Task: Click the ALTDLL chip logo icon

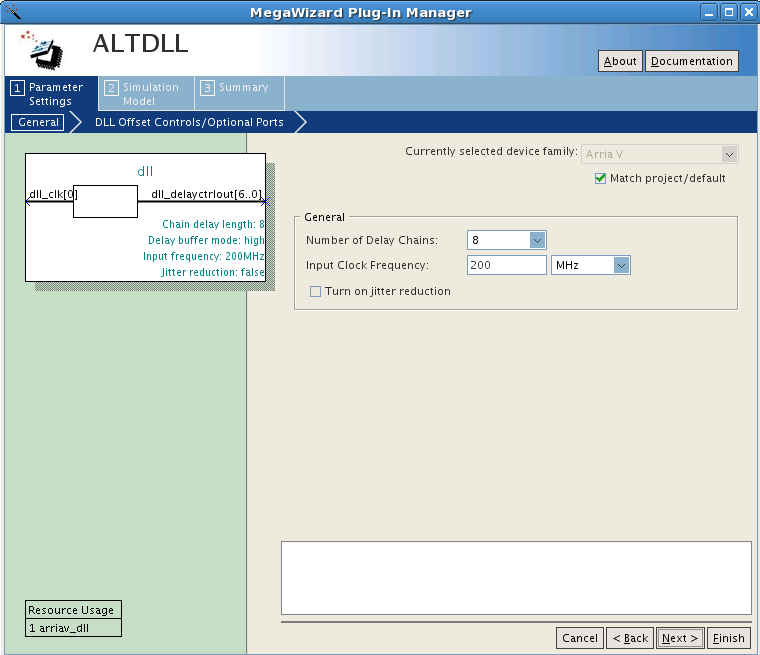Action: point(42,50)
